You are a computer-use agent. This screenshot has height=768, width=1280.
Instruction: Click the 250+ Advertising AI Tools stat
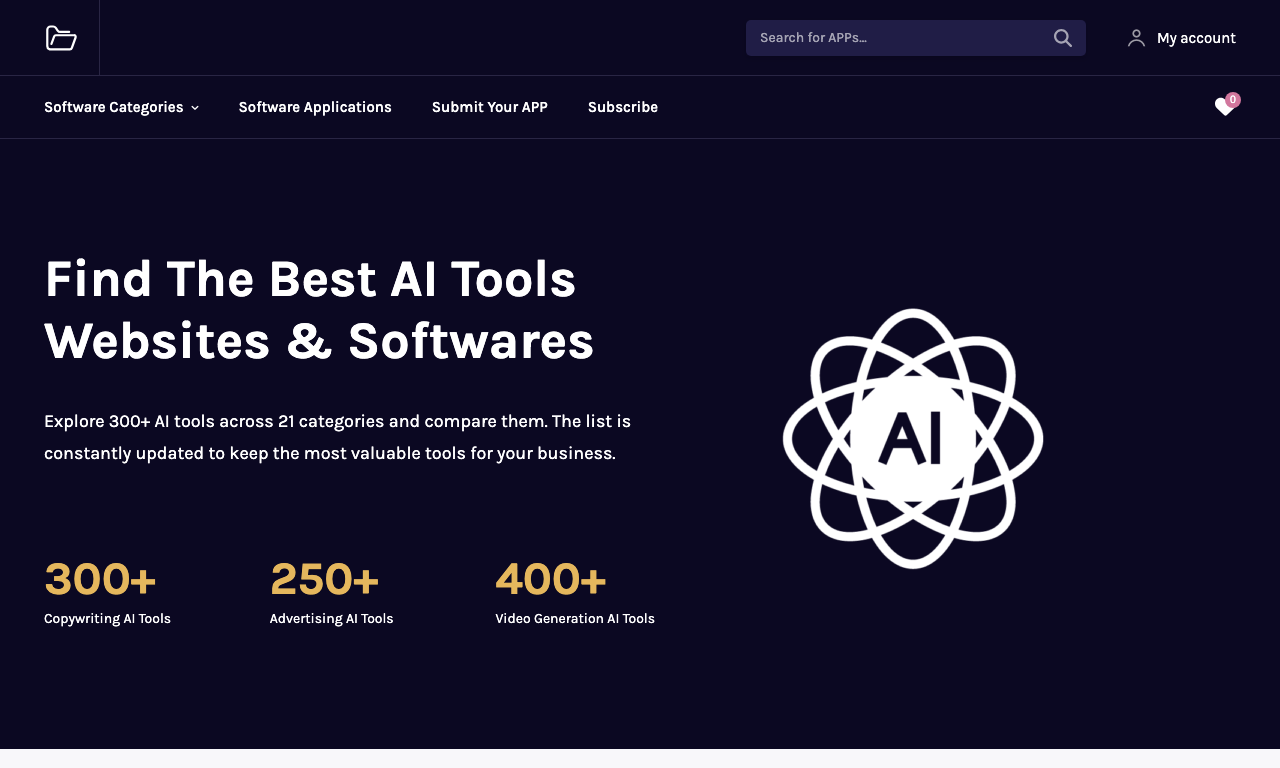[x=331, y=592]
